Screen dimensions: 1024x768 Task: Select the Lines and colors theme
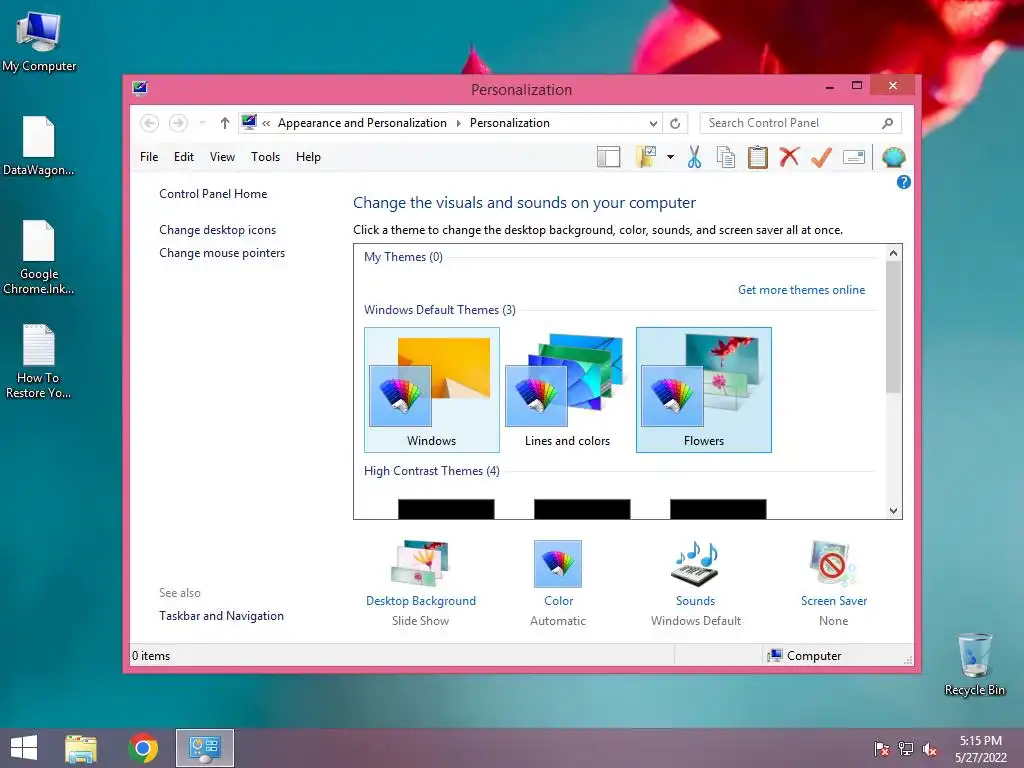click(568, 390)
